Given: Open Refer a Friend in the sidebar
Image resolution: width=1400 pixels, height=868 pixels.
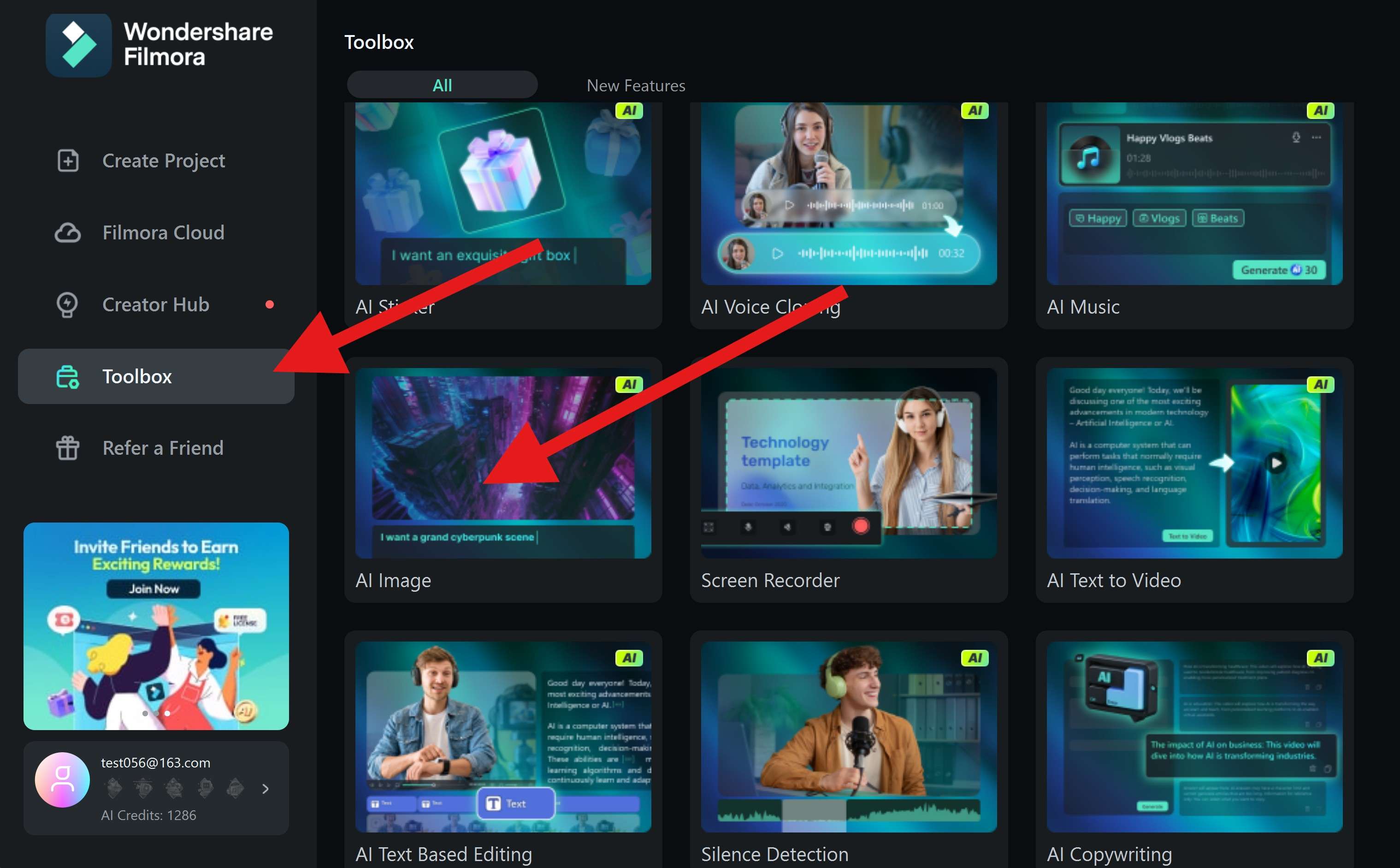Looking at the screenshot, I should pyautogui.click(x=156, y=448).
